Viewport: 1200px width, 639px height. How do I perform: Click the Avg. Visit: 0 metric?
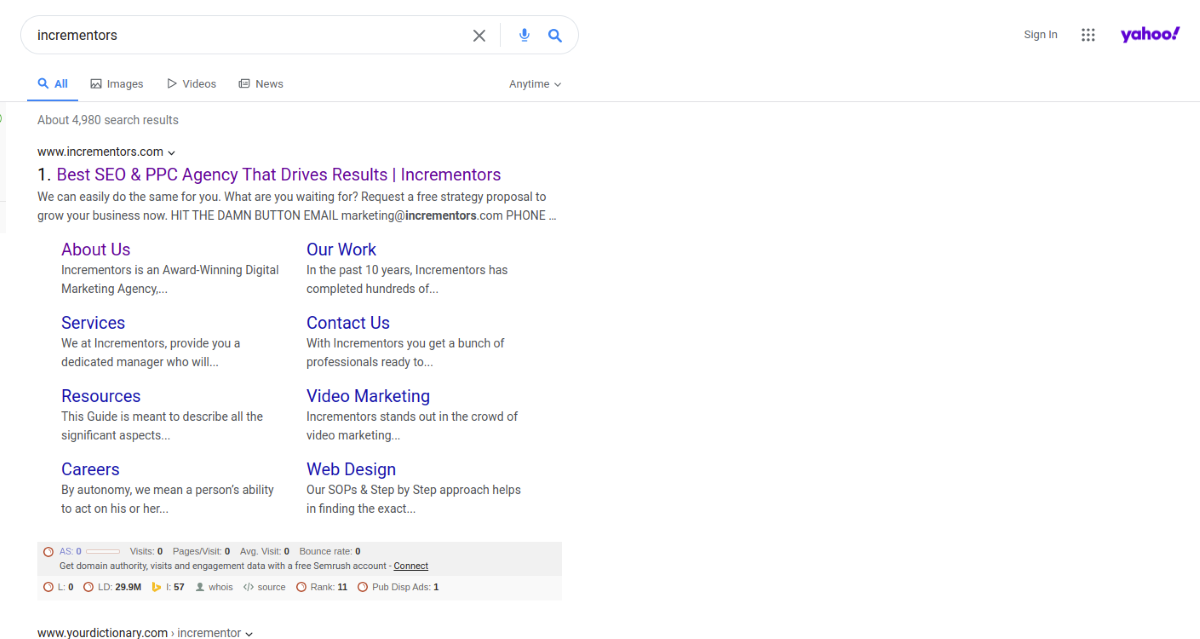tap(265, 551)
